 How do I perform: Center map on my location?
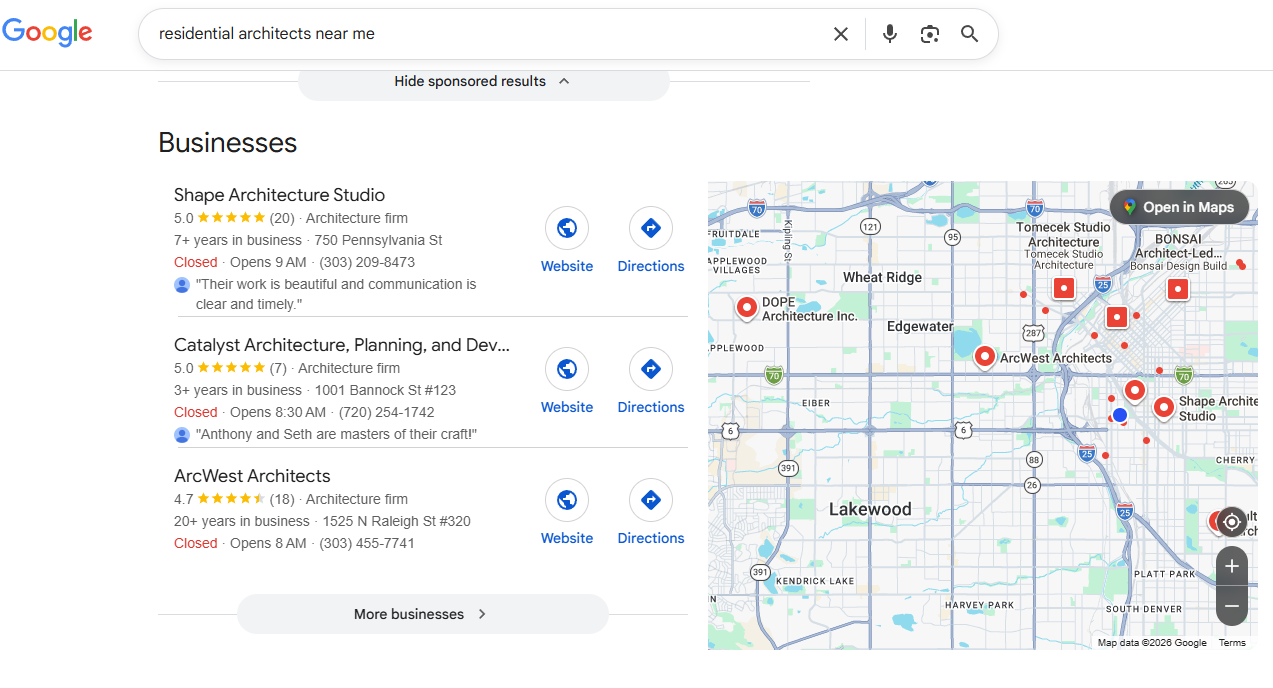[x=1231, y=522]
